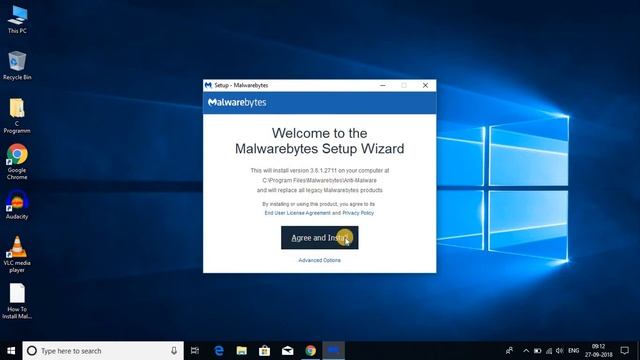Open the Privacy Policy link
This screenshot has width=640, height=360.
358,213
